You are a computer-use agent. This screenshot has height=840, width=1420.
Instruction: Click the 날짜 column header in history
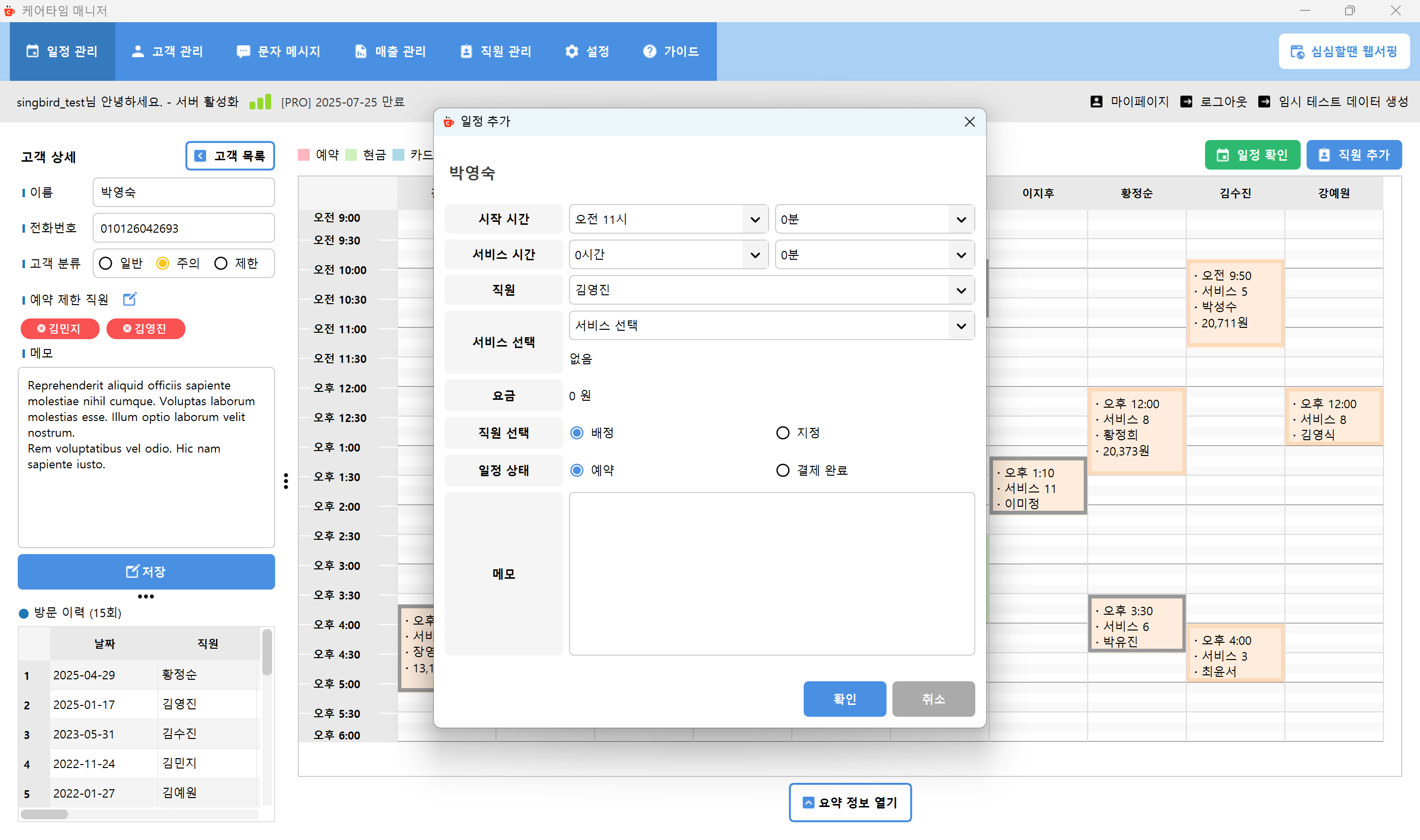(104, 644)
